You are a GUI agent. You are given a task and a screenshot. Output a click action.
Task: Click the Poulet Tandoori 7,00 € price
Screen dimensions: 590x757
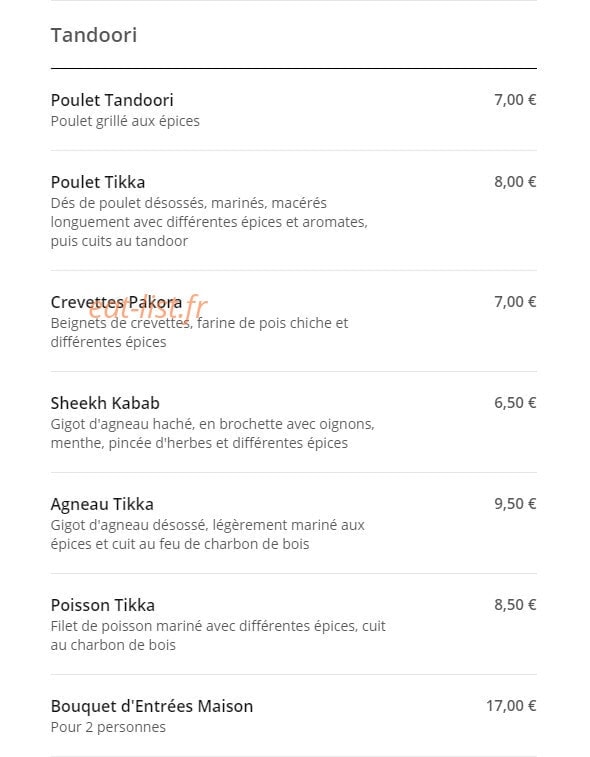coord(515,99)
